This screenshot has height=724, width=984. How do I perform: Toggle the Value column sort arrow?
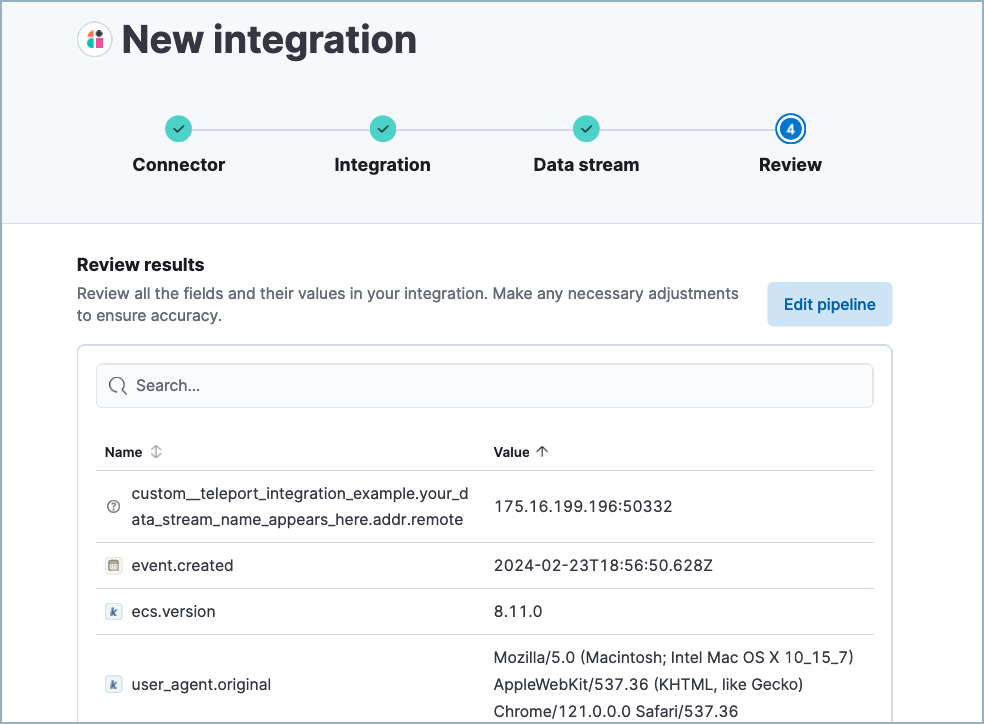pos(540,451)
